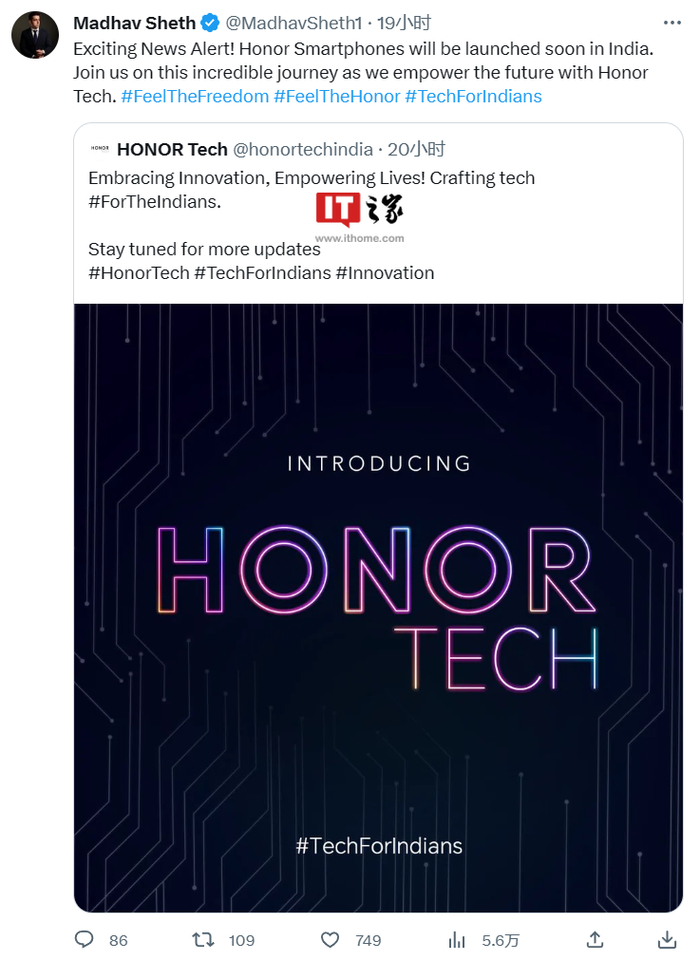Open the @honortechindia handle
The image size is (700, 956).
coord(303,150)
